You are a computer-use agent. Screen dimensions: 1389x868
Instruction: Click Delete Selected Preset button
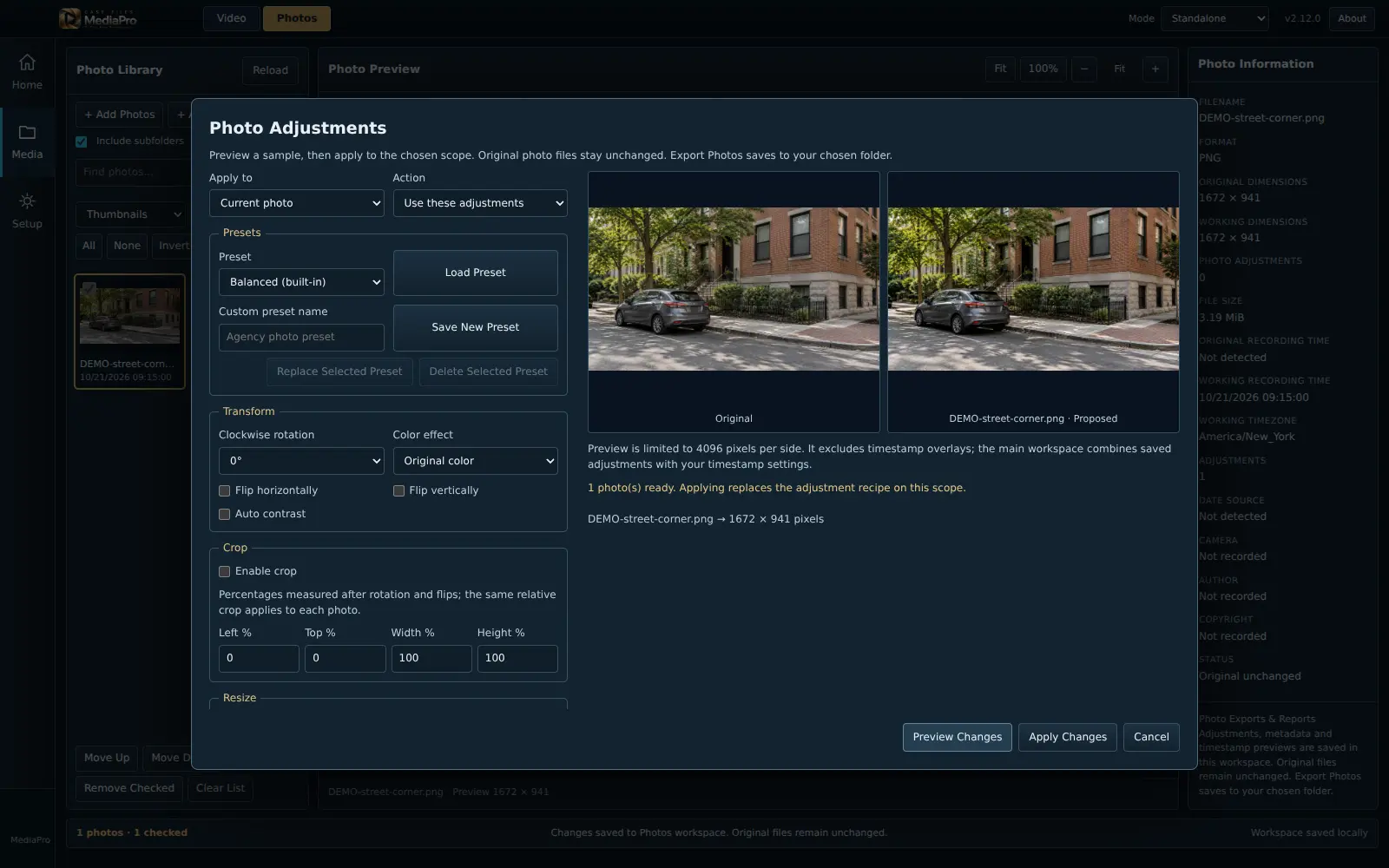coord(489,372)
